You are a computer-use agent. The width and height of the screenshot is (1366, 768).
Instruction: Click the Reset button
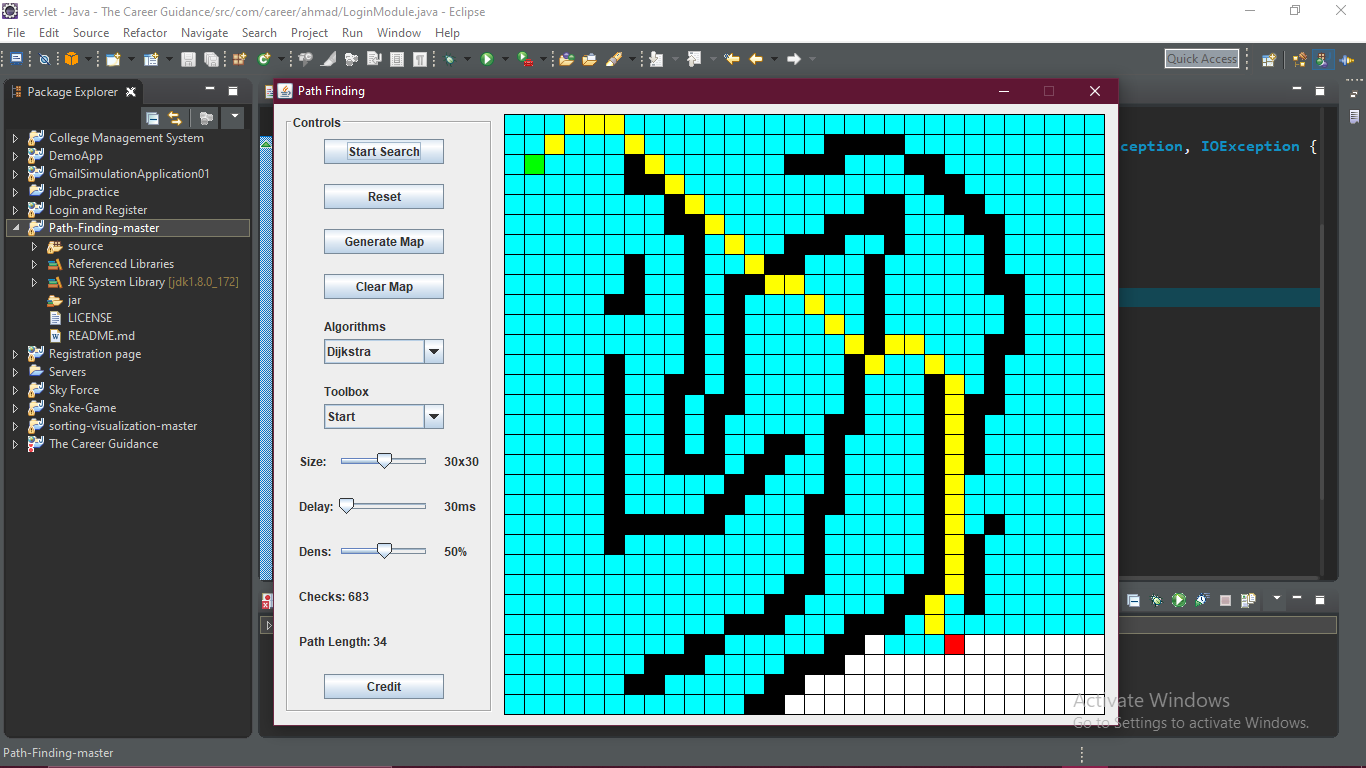(384, 197)
